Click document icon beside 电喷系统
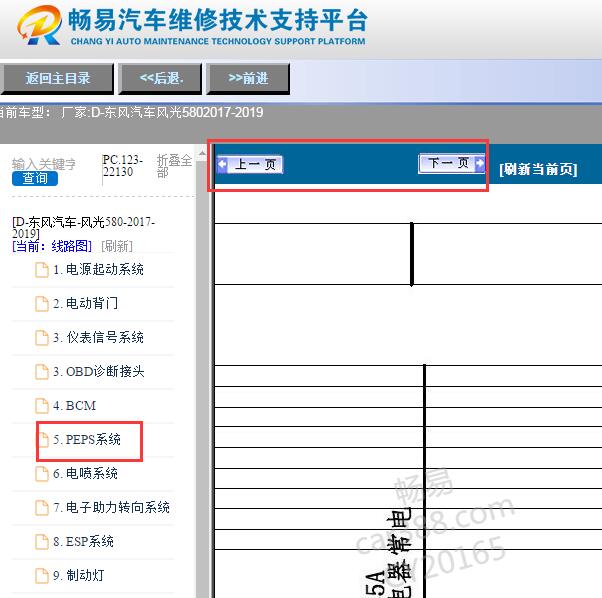 point(42,474)
